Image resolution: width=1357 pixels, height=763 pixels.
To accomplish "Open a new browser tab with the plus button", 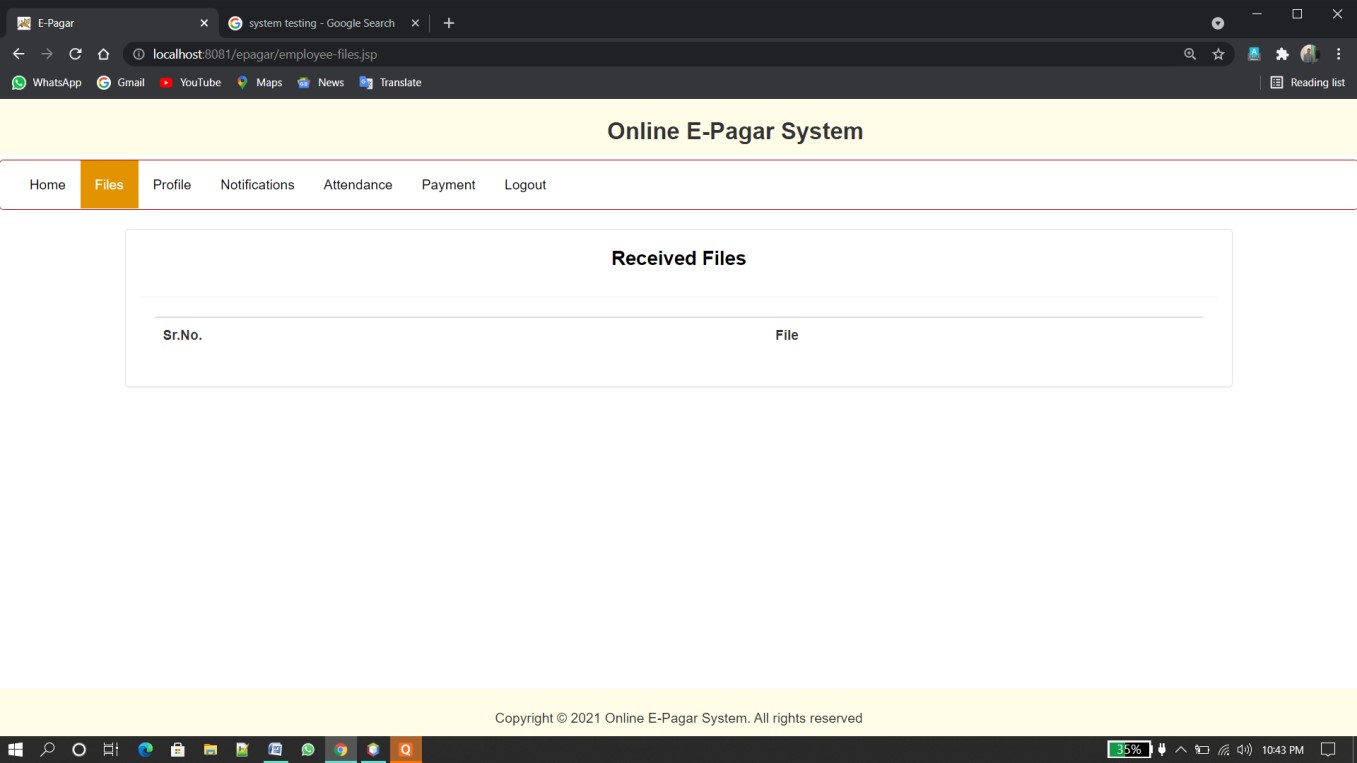I will point(448,22).
